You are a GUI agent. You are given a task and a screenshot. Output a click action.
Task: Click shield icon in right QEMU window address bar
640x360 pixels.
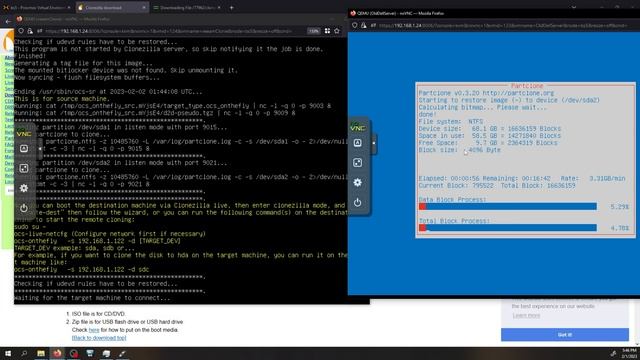[x=354, y=25]
